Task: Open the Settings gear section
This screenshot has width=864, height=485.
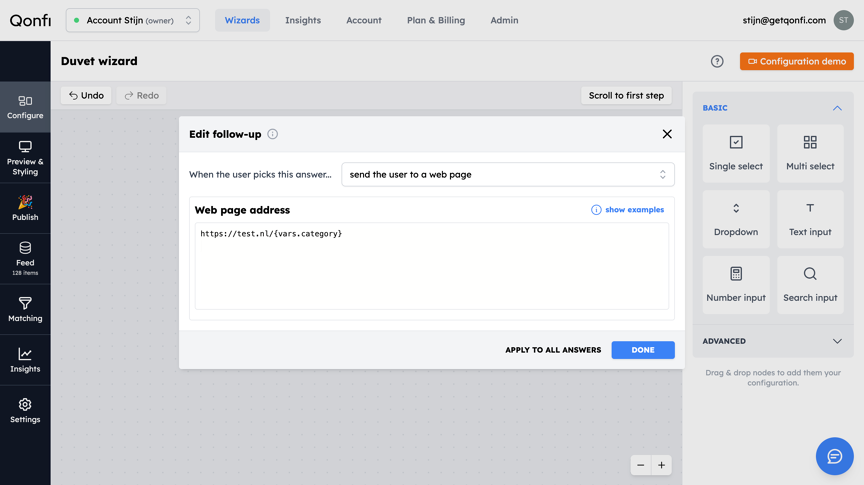Action: click(x=25, y=411)
